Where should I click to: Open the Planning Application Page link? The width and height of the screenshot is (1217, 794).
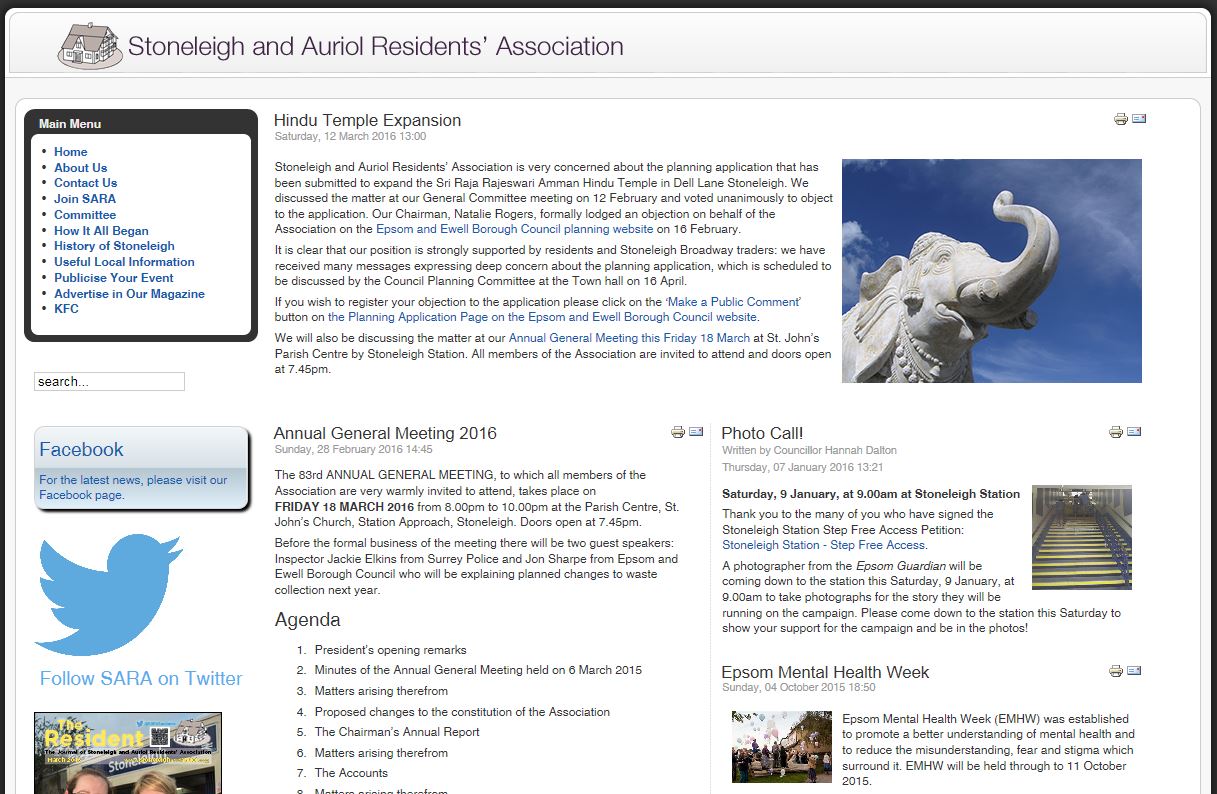coord(543,317)
